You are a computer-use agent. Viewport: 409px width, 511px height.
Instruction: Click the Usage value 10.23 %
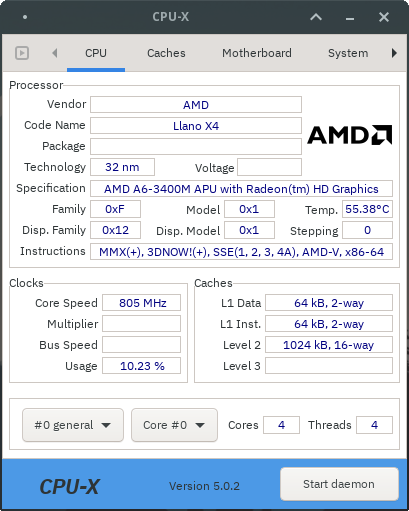pyautogui.click(x=141, y=366)
